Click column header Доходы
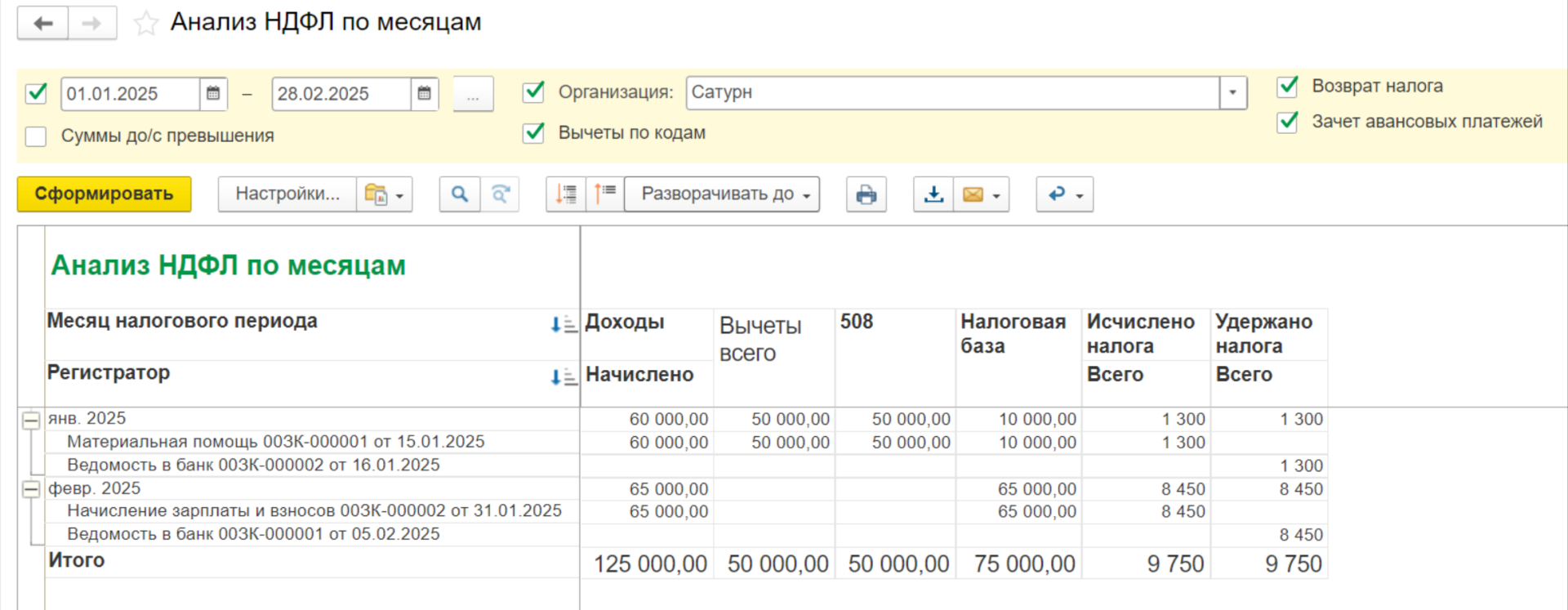 tap(625, 323)
